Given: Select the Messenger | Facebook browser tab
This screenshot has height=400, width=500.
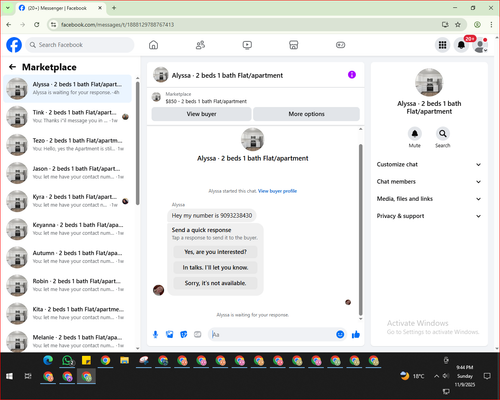Looking at the screenshot, I should click(x=61, y=8).
